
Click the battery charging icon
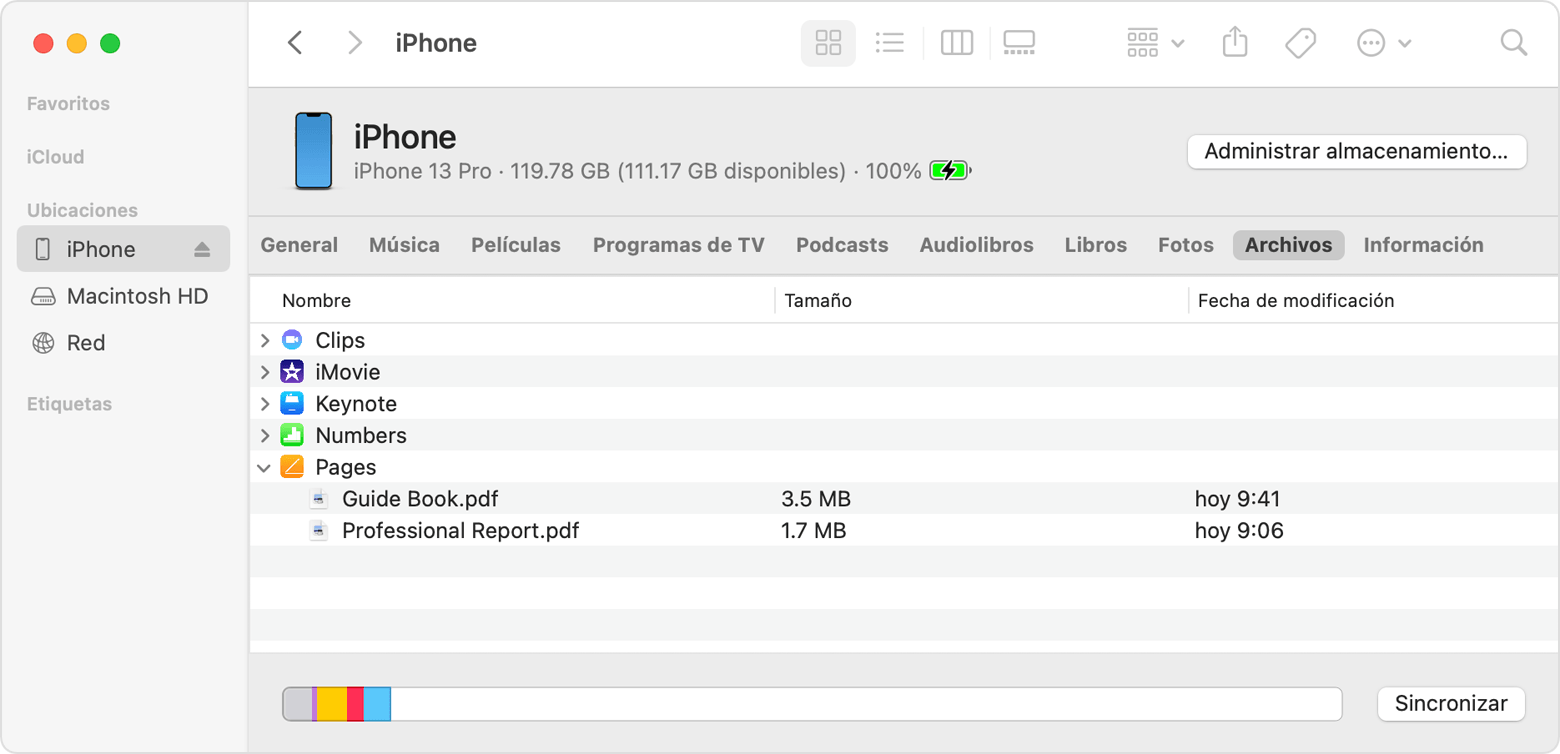coord(950,171)
